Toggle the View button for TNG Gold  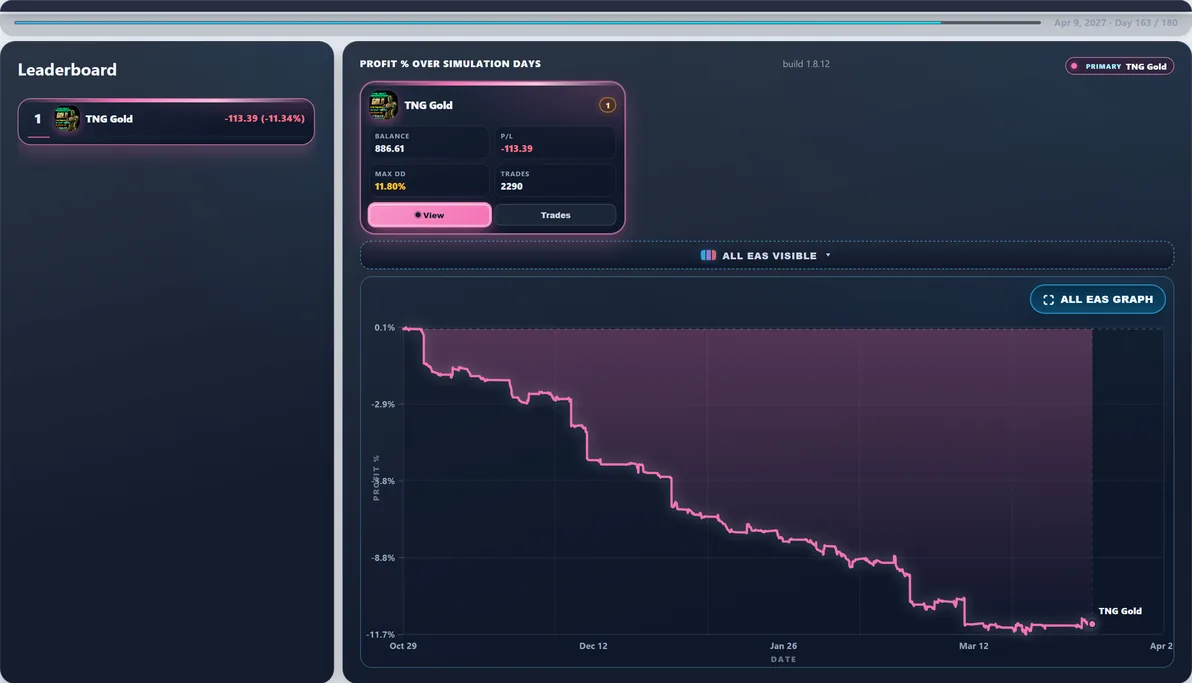pos(430,215)
